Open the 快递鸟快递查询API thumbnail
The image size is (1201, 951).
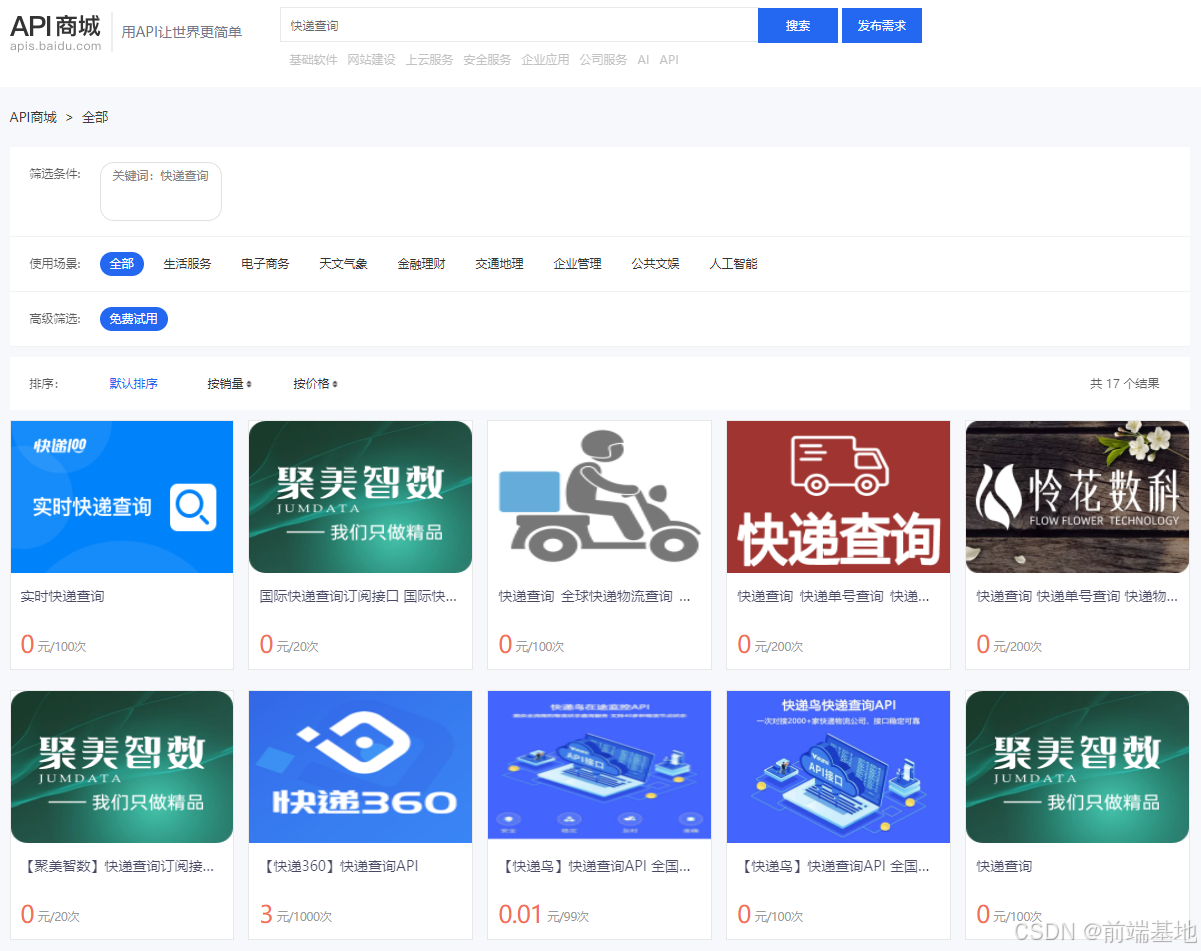pyautogui.click(x=838, y=767)
